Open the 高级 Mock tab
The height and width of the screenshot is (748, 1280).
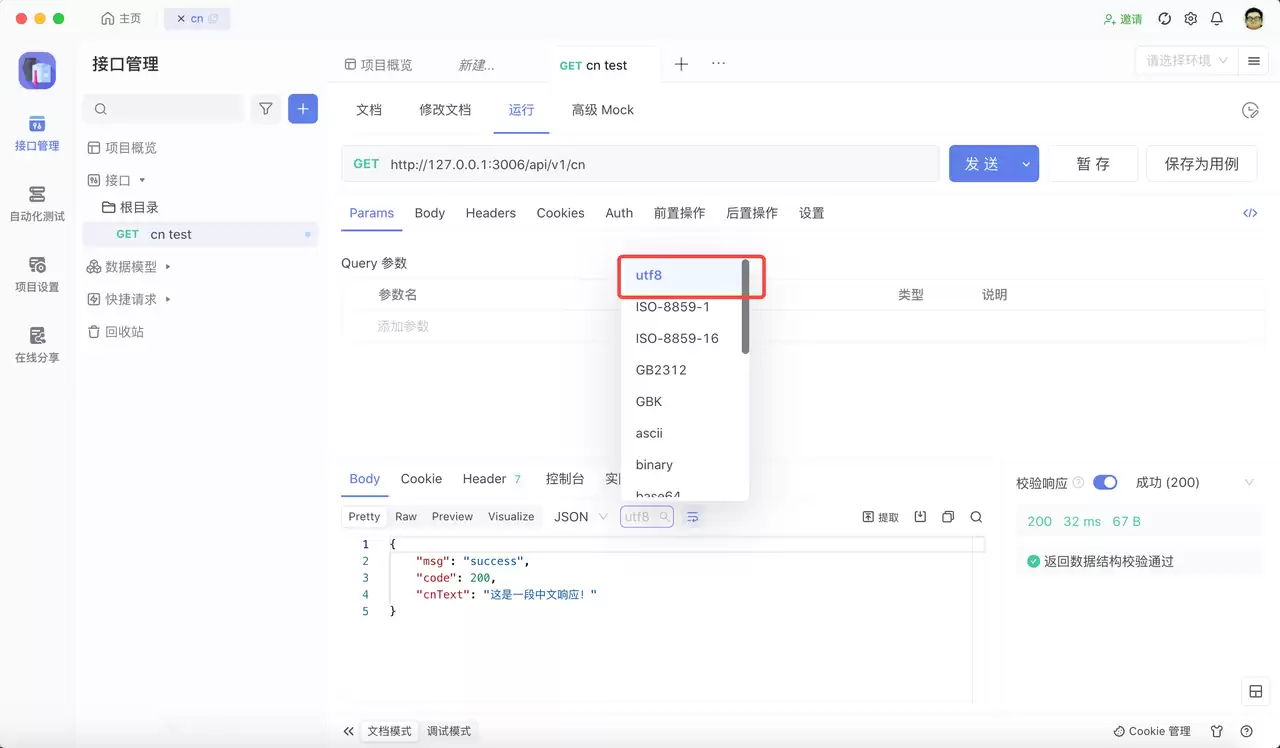point(602,110)
